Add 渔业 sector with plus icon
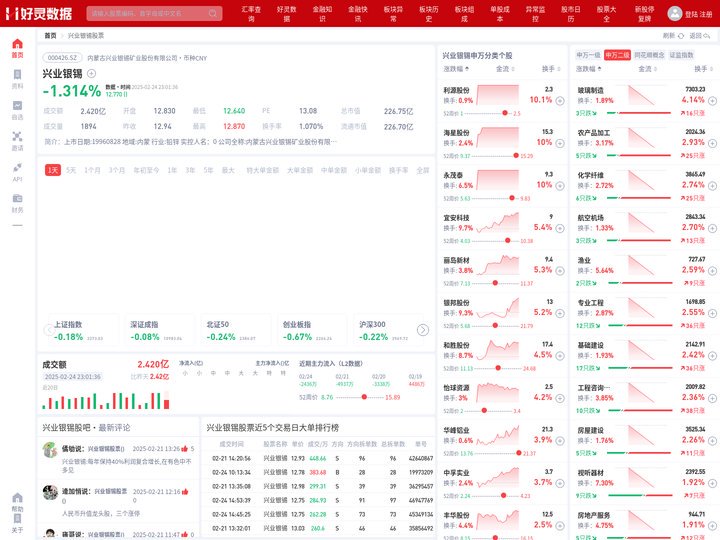Screen dimensions: 720x540 tap(712, 270)
